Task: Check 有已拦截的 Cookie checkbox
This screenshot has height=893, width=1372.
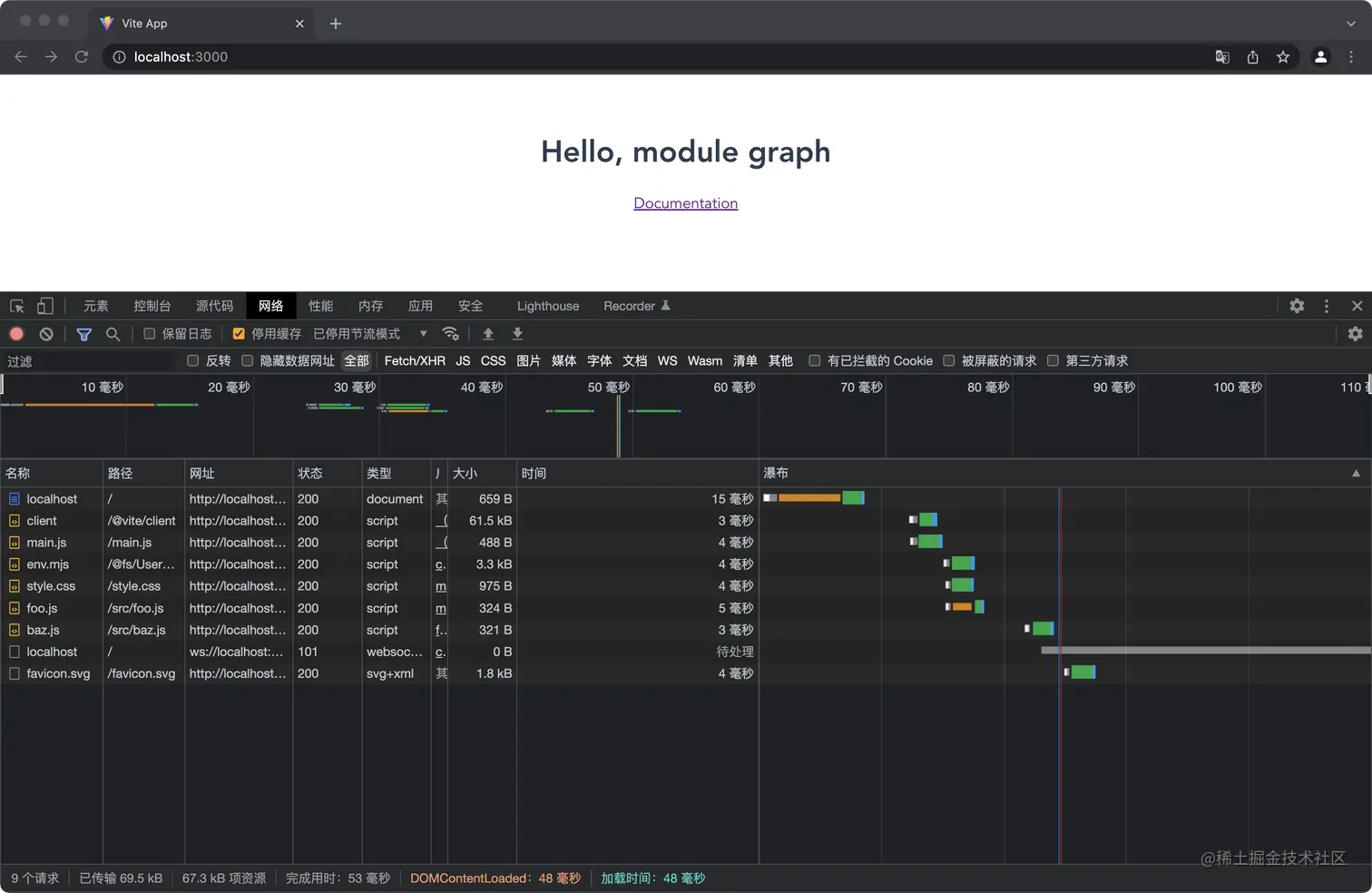Action: point(814,360)
